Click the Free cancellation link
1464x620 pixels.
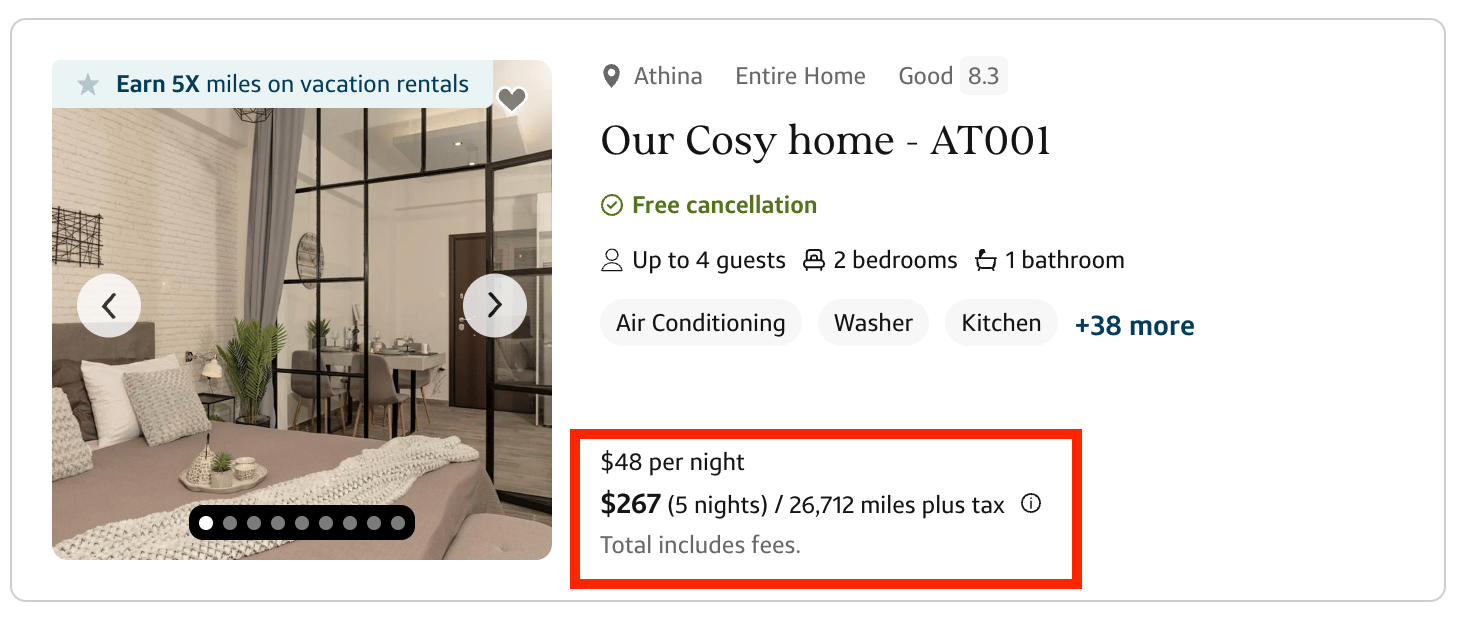(724, 204)
